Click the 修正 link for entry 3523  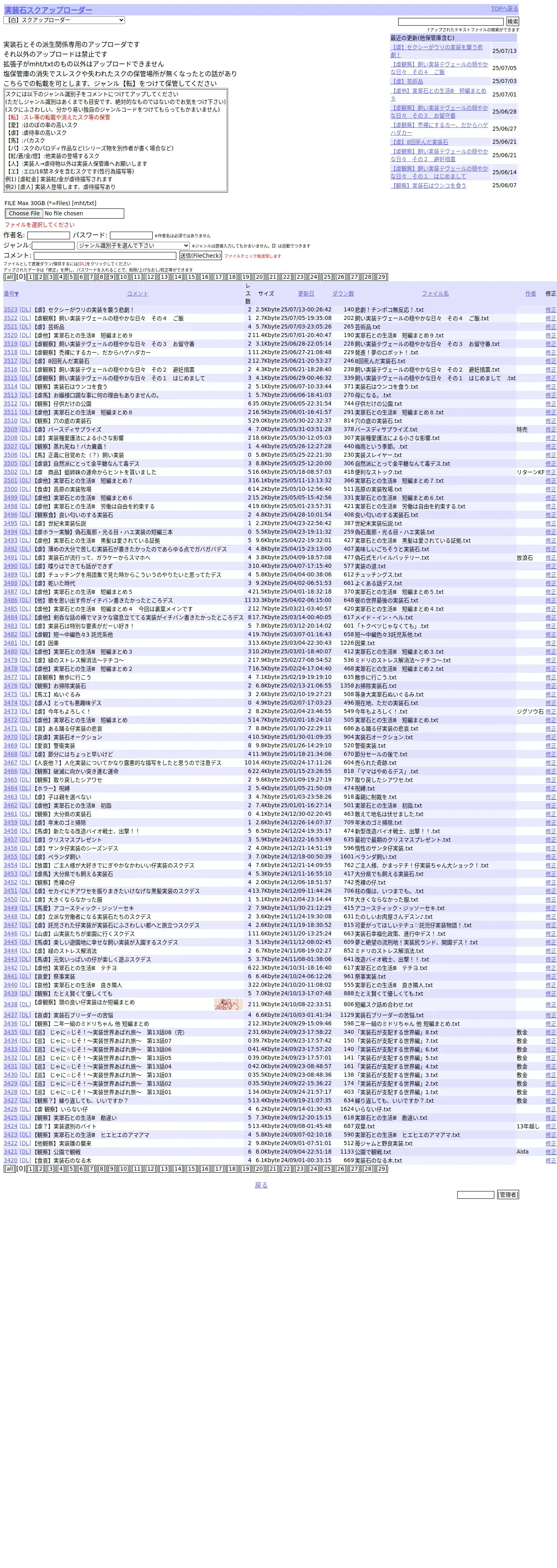point(550,310)
